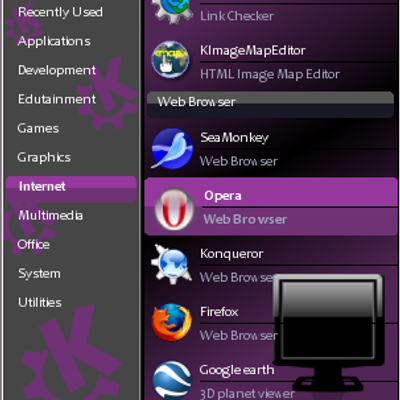
Task: Click 'Web Browser' description under Konqueror
Action: [237, 277]
